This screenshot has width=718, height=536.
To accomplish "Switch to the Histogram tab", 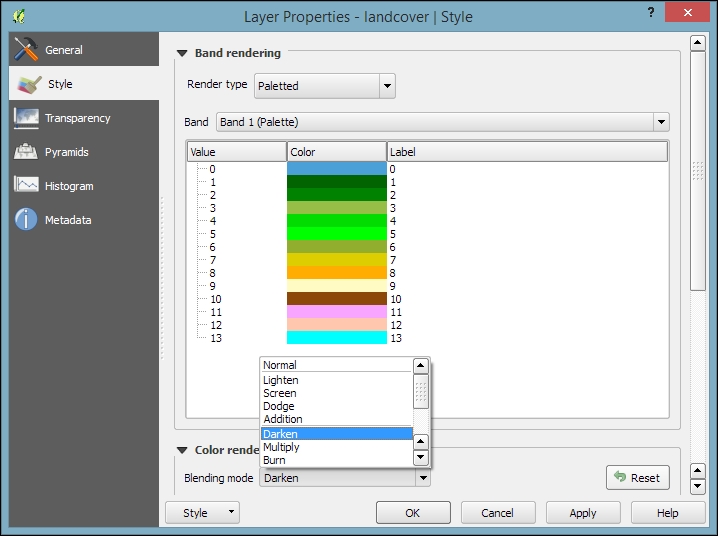I will click(x=84, y=186).
